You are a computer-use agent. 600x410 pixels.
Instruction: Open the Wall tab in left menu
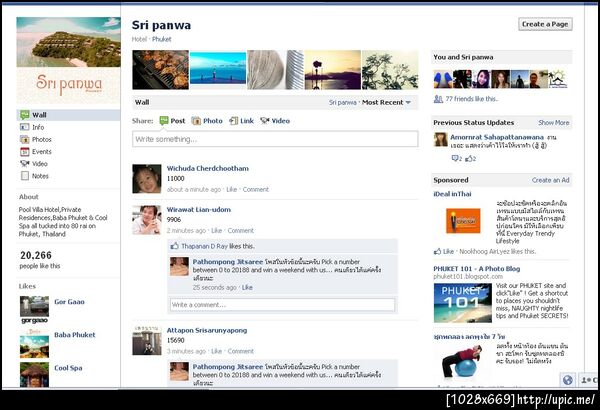click(x=68, y=115)
